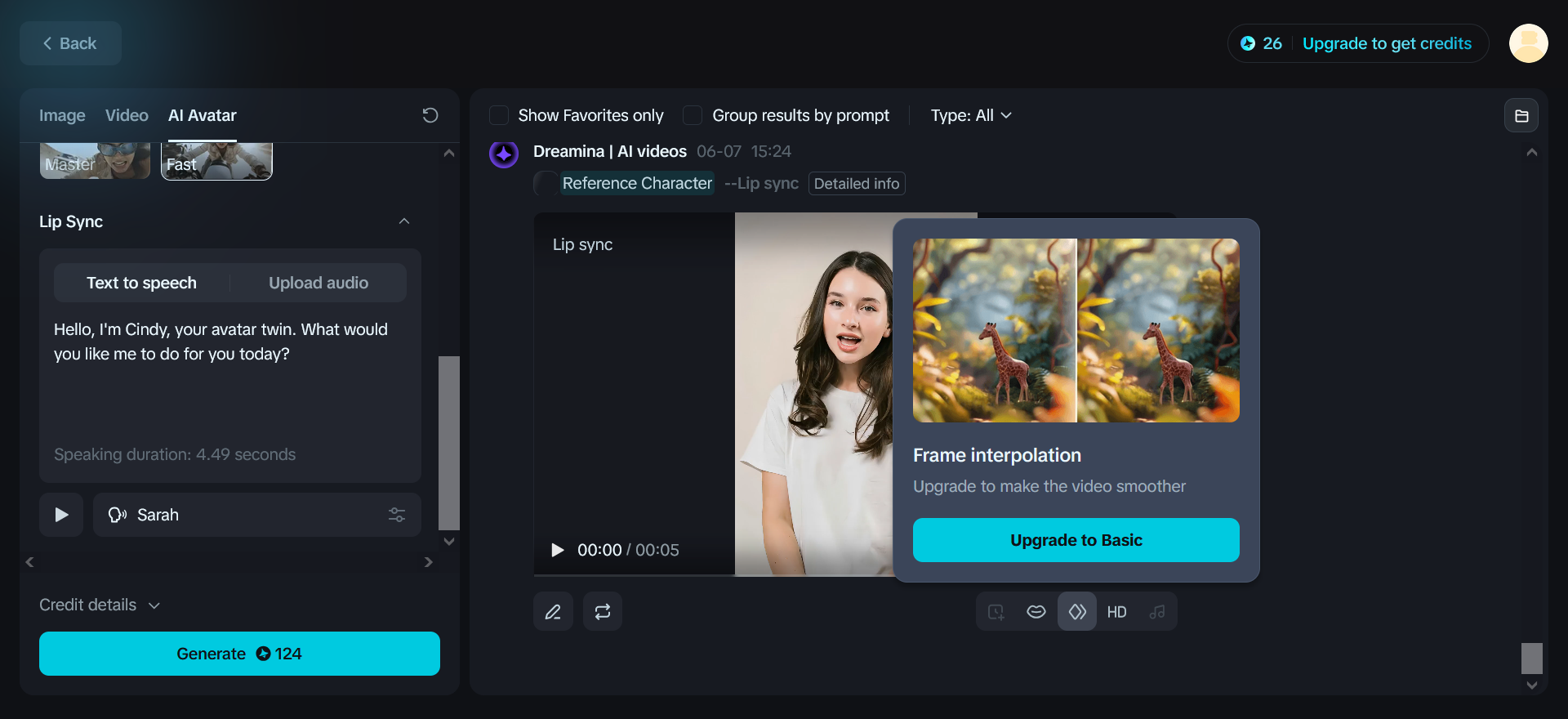Image resolution: width=1568 pixels, height=719 pixels.
Task: Open Detailed info for the video
Action: pos(857,184)
